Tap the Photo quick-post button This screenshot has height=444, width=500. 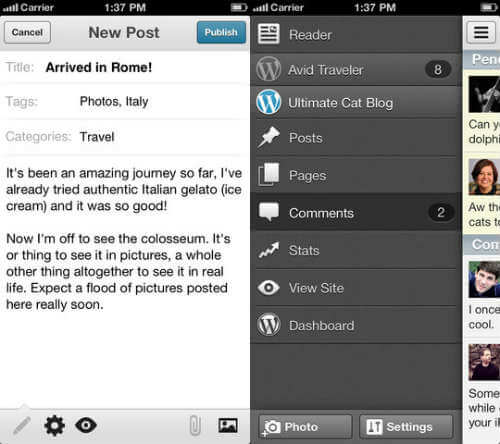point(305,427)
